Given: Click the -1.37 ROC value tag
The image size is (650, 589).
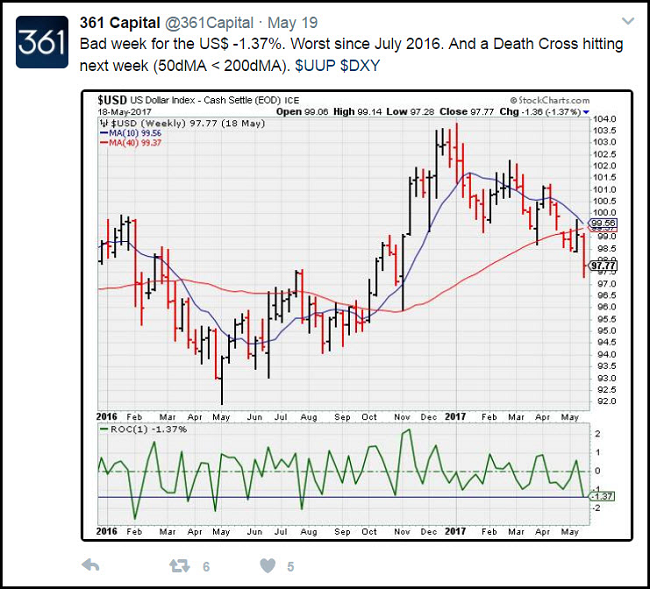Looking at the screenshot, I should pos(602,496).
